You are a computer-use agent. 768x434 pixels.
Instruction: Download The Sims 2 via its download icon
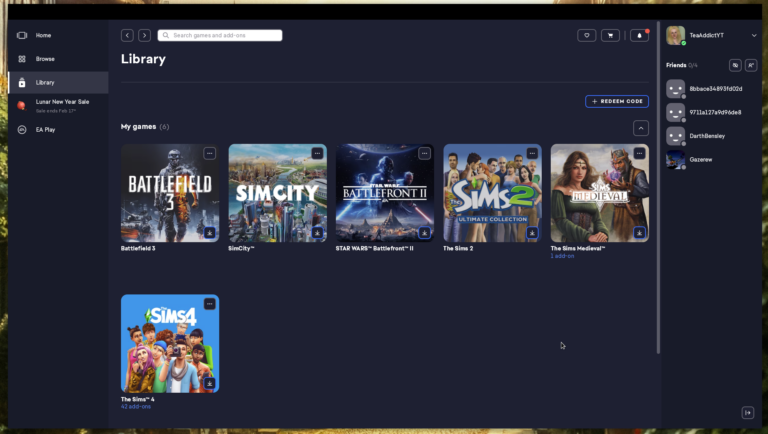[532, 233]
